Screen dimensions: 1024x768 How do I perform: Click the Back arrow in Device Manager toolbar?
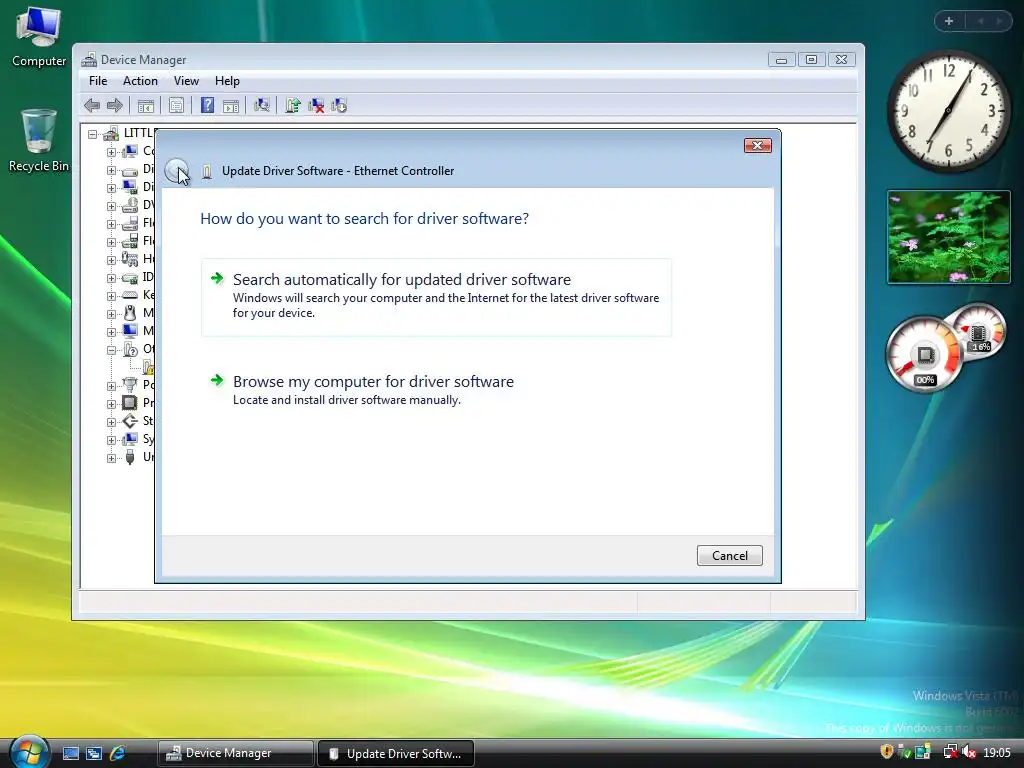tap(92, 105)
